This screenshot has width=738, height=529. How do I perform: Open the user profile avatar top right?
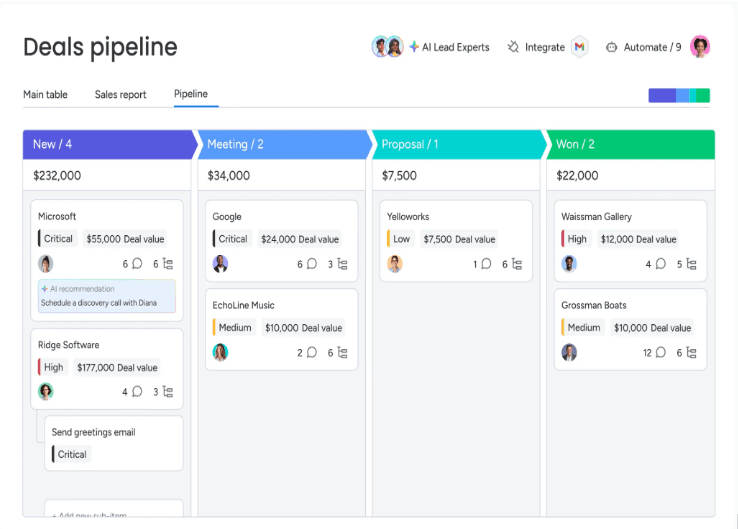click(x=700, y=47)
